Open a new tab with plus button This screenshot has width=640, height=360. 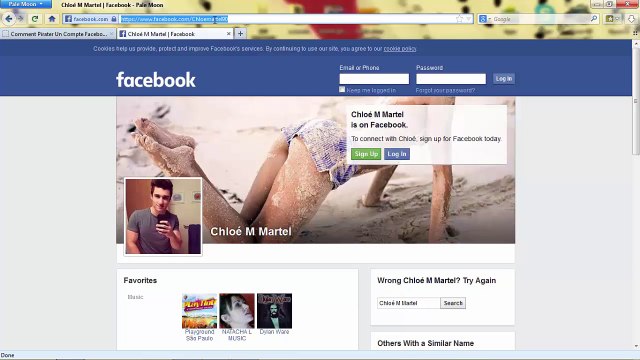(240, 34)
